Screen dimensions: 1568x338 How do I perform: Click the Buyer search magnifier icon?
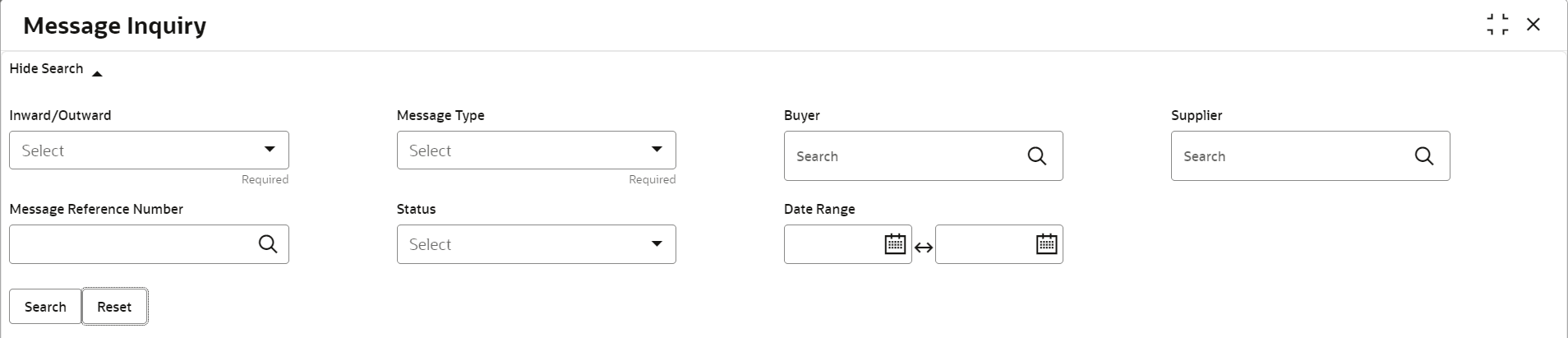(x=1037, y=156)
